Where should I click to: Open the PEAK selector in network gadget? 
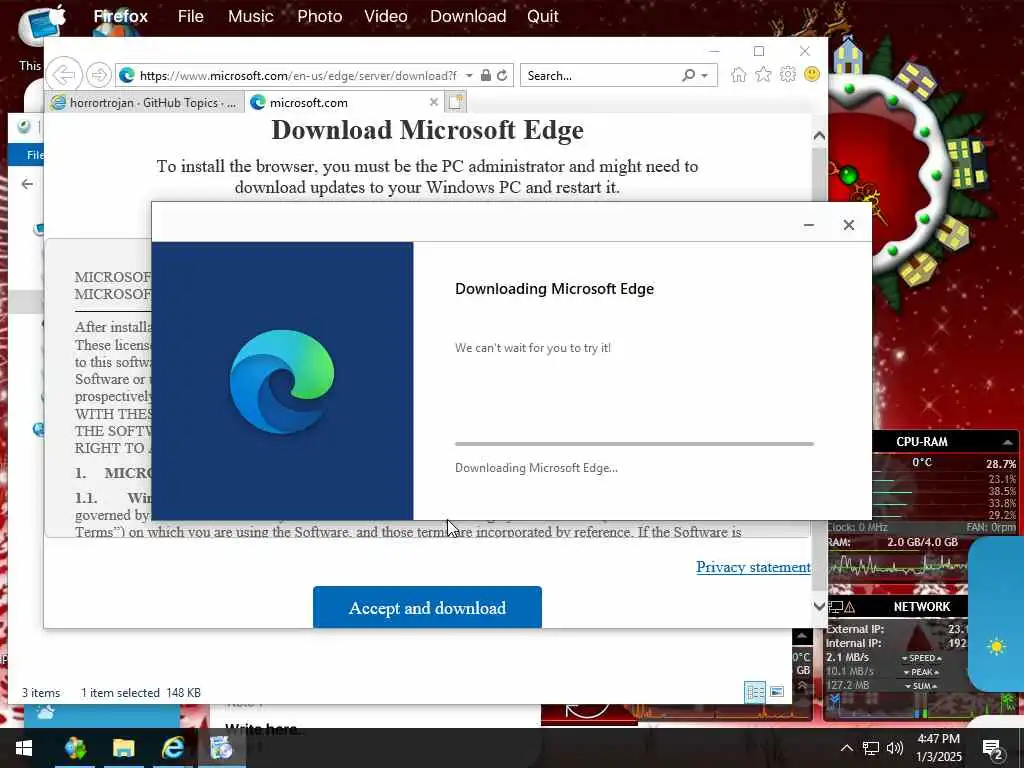tap(921, 672)
